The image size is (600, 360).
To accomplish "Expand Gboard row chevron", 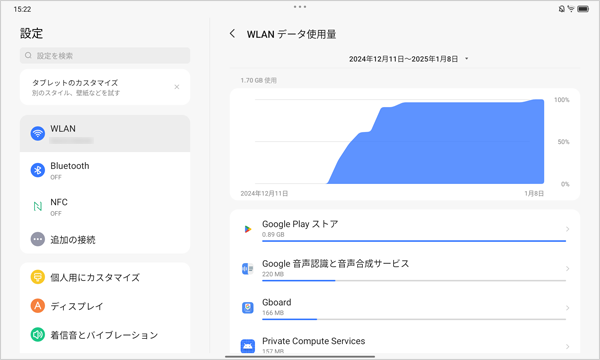I will click(x=567, y=308).
